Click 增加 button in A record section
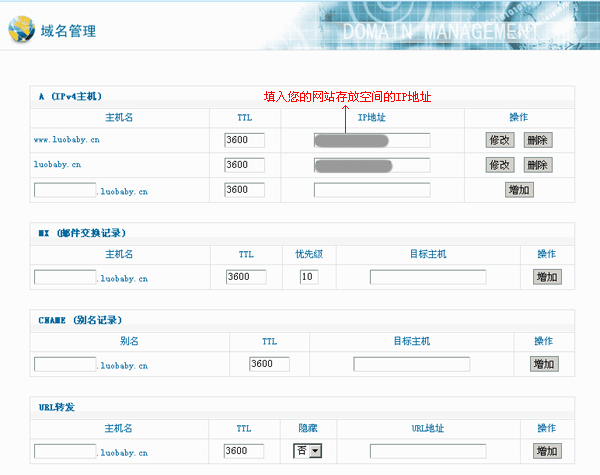The height and width of the screenshot is (475, 600). tap(519, 190)
